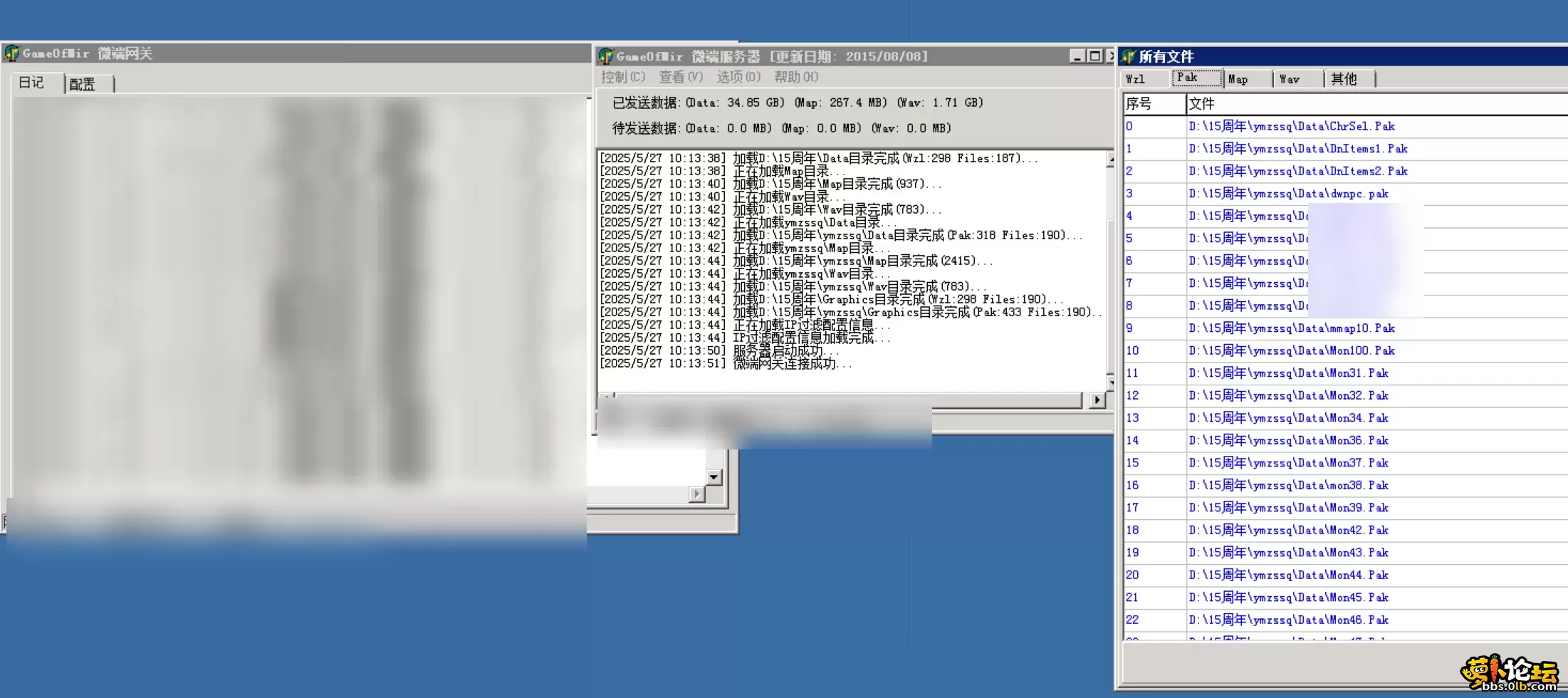Click the 文件 column header
Screen dimensions: 1568x698
[1376, 104]
